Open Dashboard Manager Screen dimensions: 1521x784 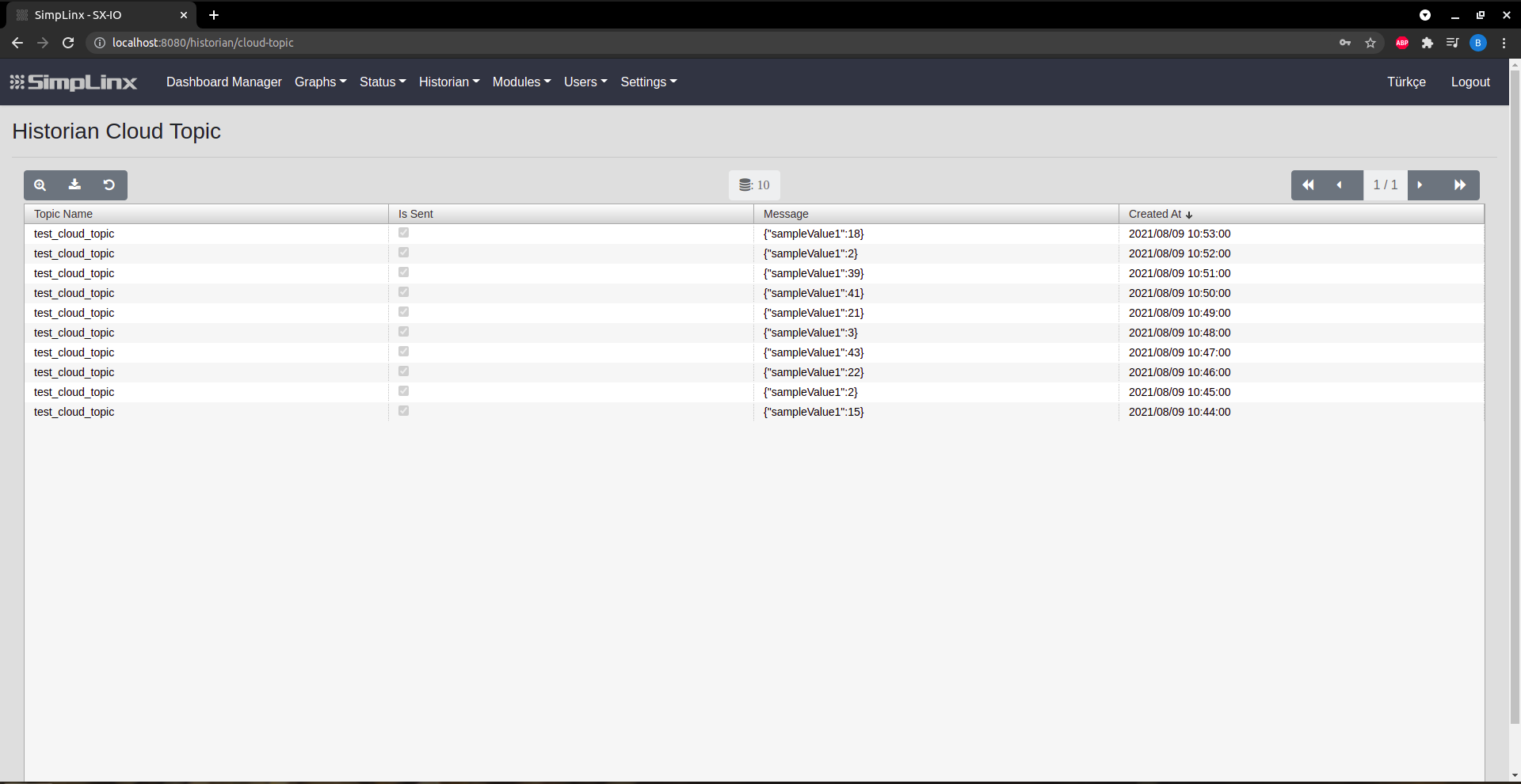click(224, 82)
